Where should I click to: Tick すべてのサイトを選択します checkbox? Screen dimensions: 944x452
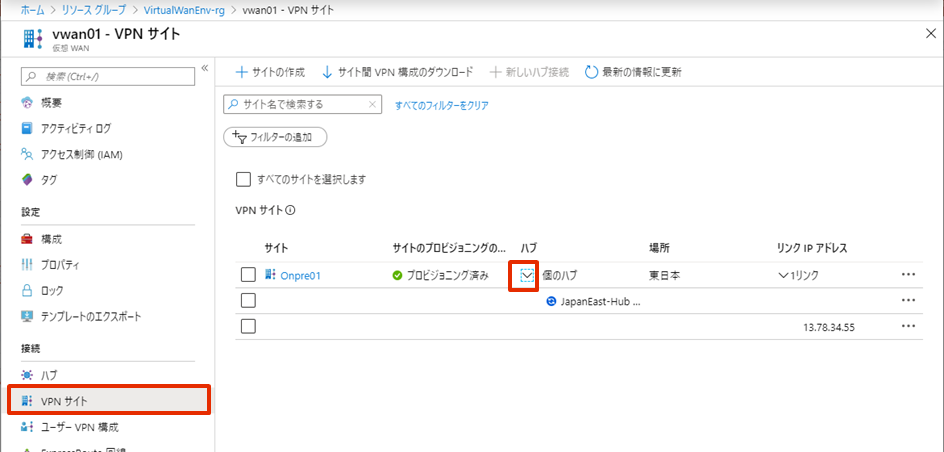tap(243, 179)
